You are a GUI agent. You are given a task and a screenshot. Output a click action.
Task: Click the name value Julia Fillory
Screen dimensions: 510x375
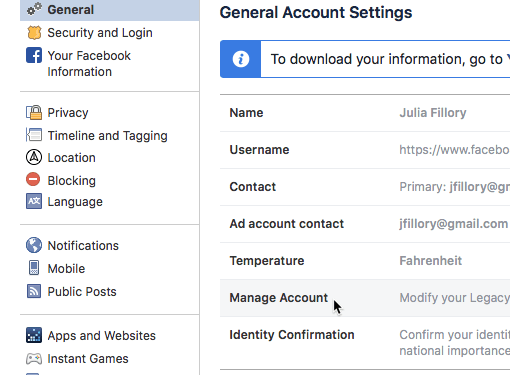[x=433, y=113]
